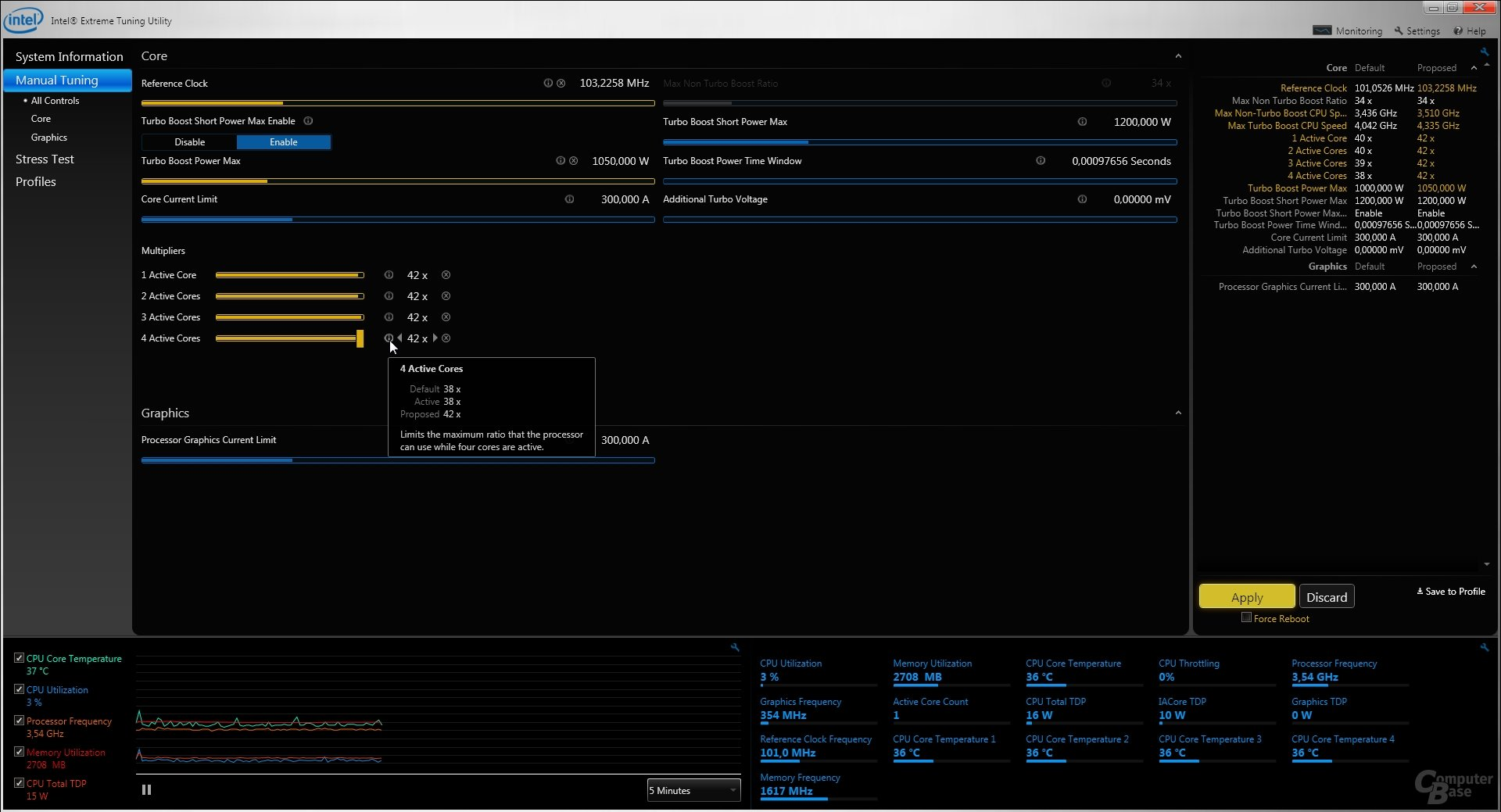Toggle the CPU Core Temperature graph checkbox
The image size is (1501, 812).
20,658
